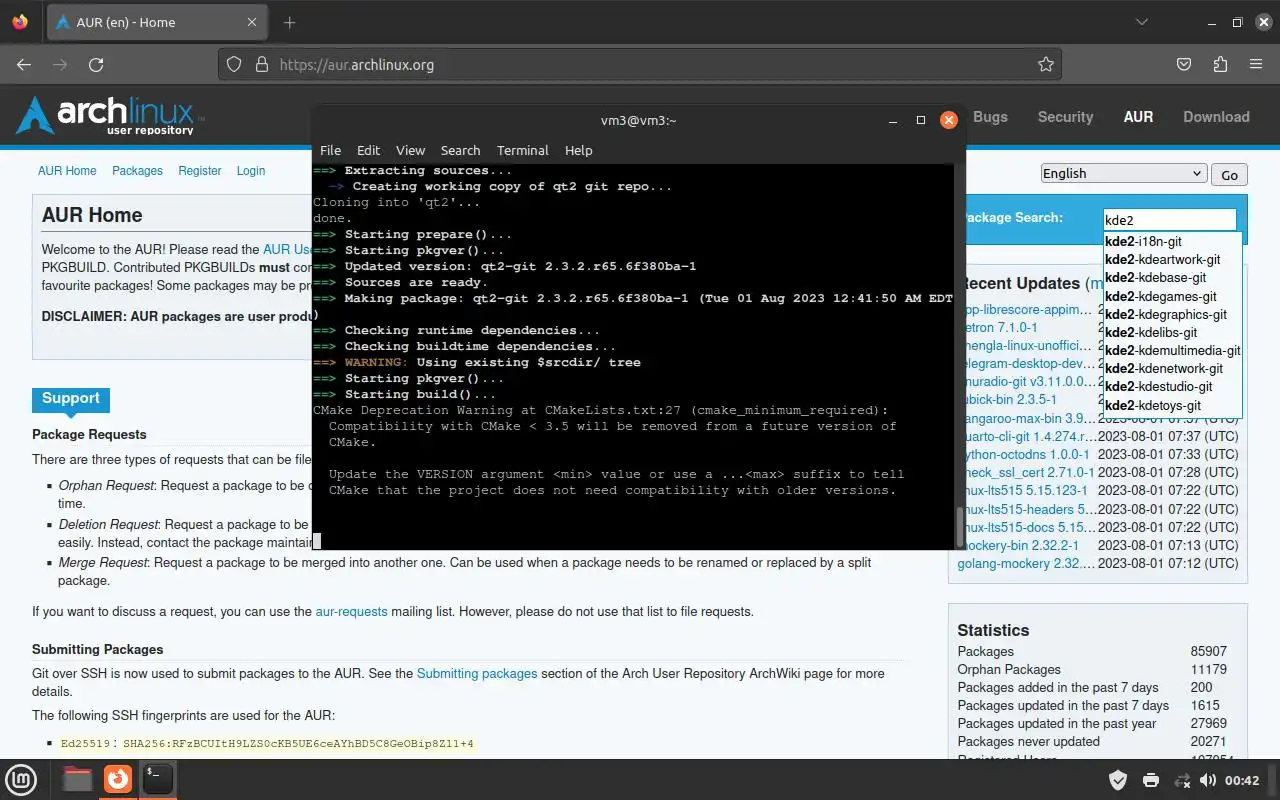This screenshot has width=1280, height=800.
Task: Minimize the vm3@vm3 terminal window
Action: click(x=893, y=120)
